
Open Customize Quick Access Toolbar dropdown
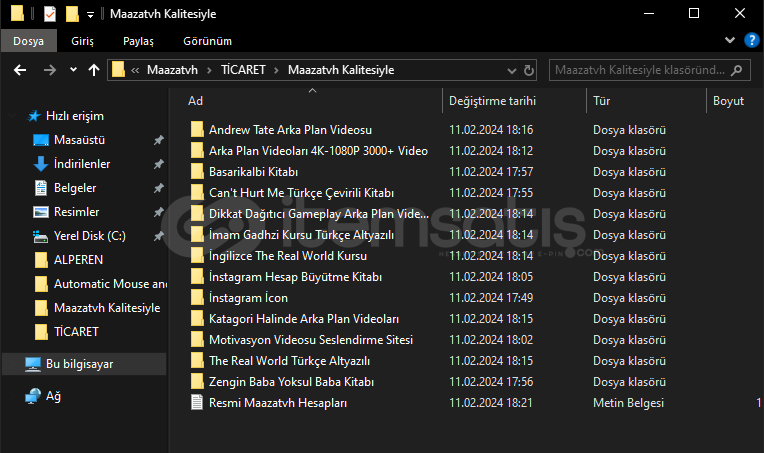90,15
